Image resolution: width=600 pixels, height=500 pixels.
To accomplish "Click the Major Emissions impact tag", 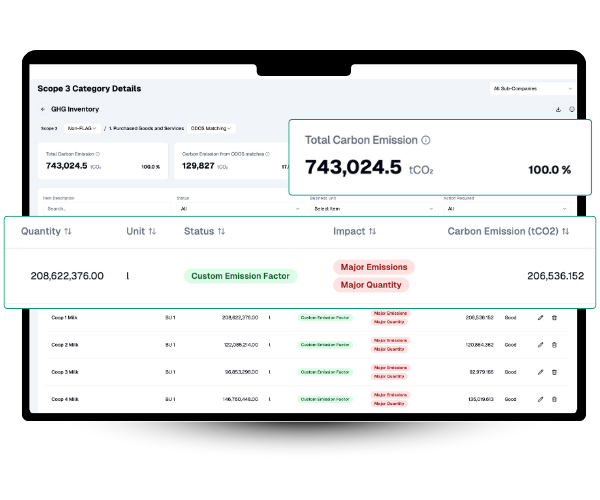I will point(373,267).
